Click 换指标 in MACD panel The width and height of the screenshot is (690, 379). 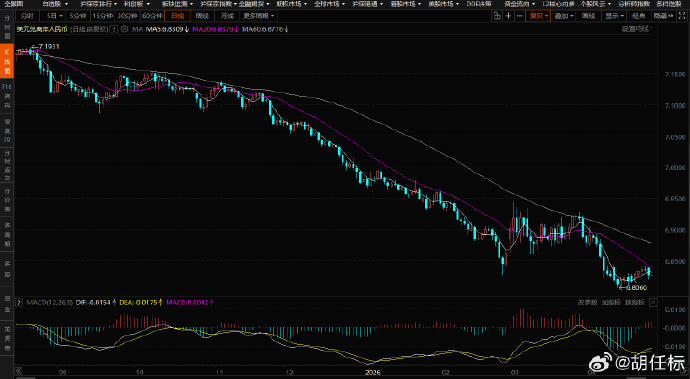(635, 302)
